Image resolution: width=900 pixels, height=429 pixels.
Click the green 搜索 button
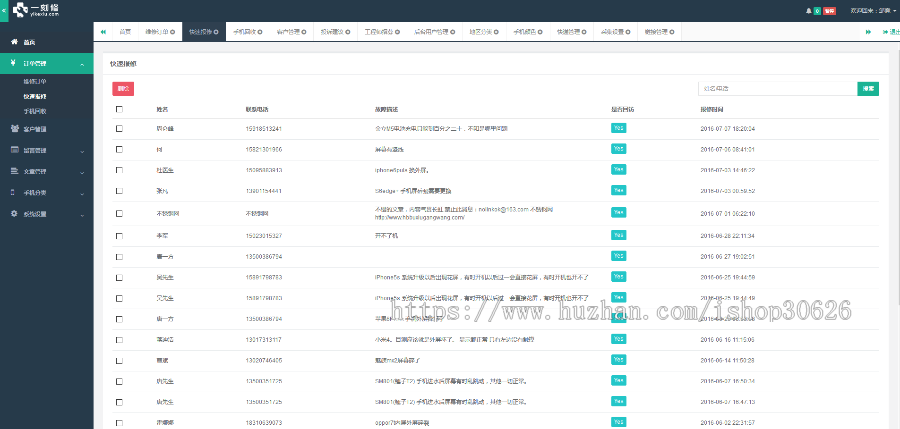(868, 88)
